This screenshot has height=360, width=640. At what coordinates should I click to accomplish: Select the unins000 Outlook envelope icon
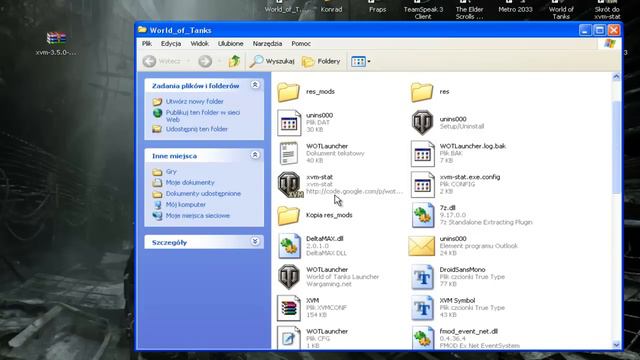[x=422, y=246]
